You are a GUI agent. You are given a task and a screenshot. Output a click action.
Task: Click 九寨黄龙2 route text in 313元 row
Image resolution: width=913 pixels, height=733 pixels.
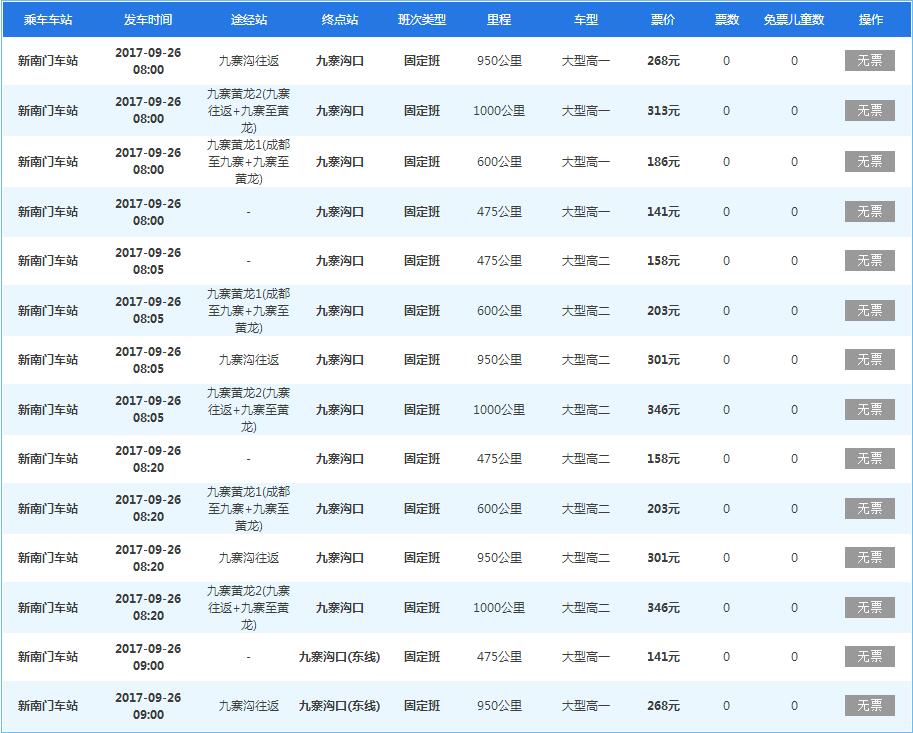[x=249, y=111]
